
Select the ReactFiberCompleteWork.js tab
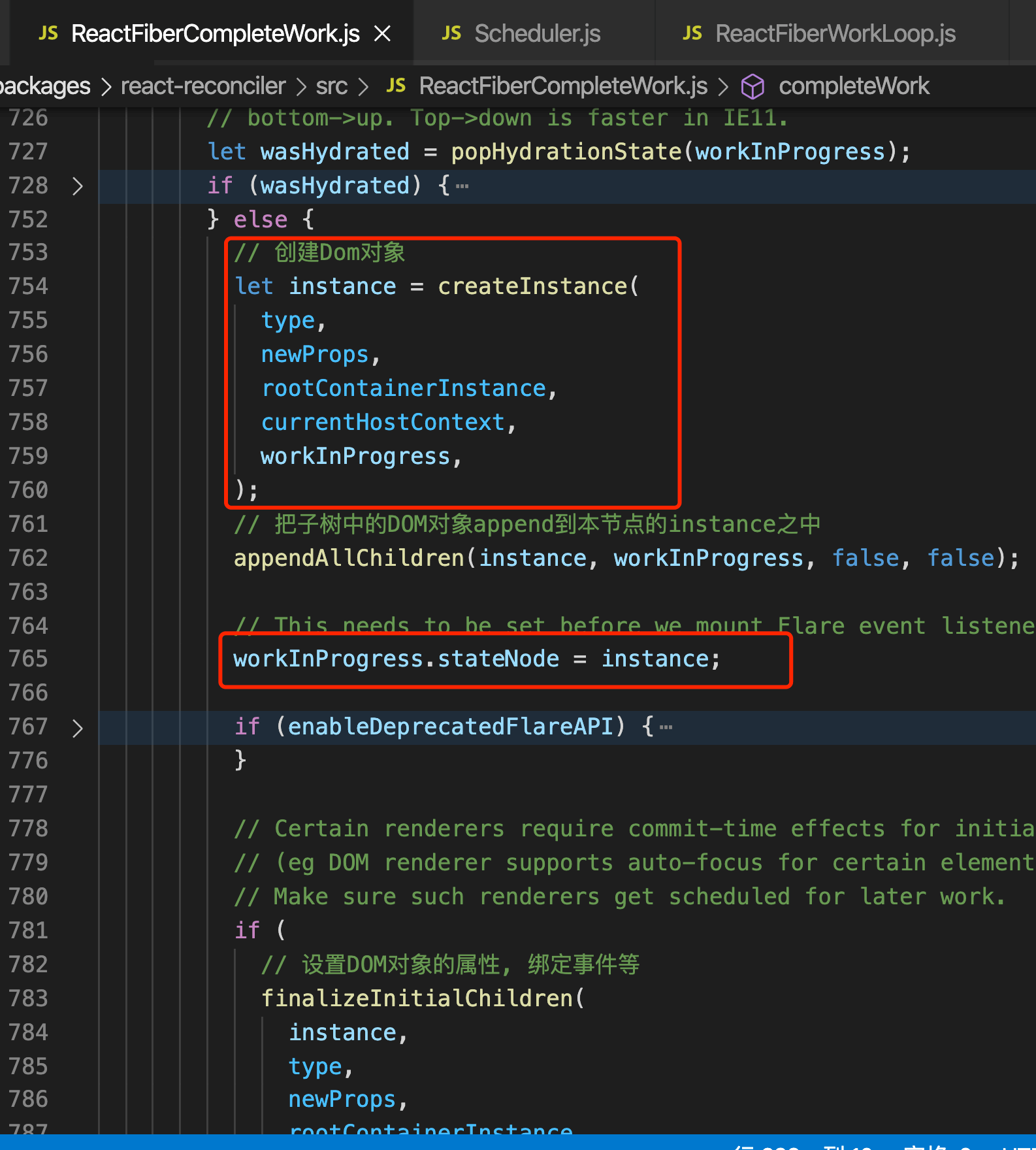click(x=215, y=33)
